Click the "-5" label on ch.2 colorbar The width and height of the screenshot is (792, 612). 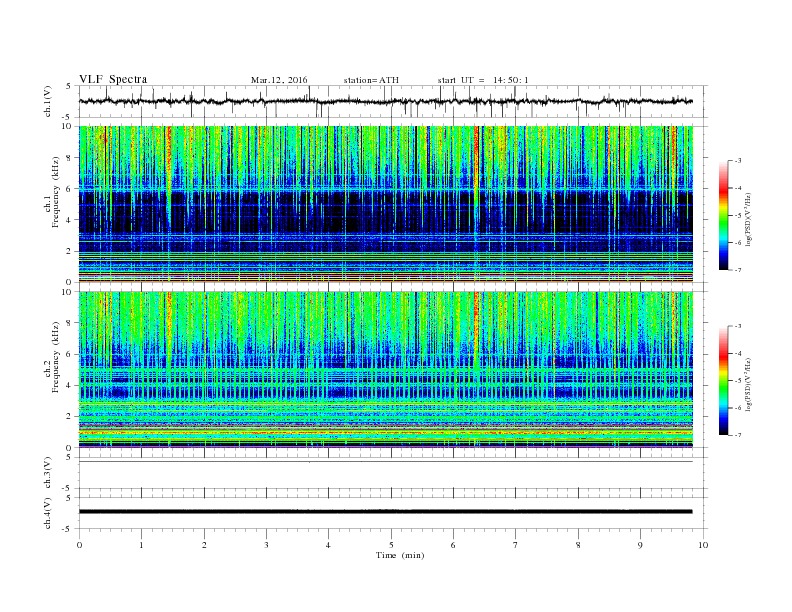737,380
